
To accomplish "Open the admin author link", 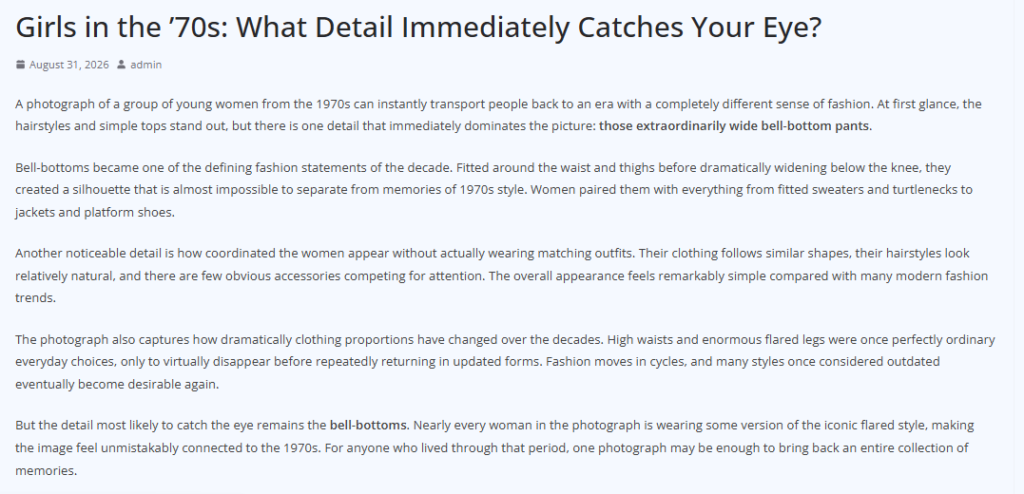I will tap(146, 64).
